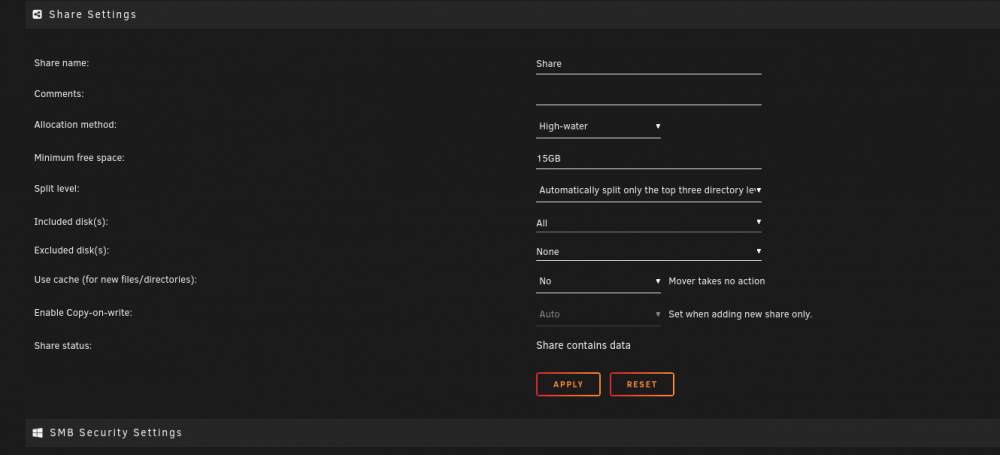Click the Allocation method label for help
The image size is (1000, 455).
(75, 125)
